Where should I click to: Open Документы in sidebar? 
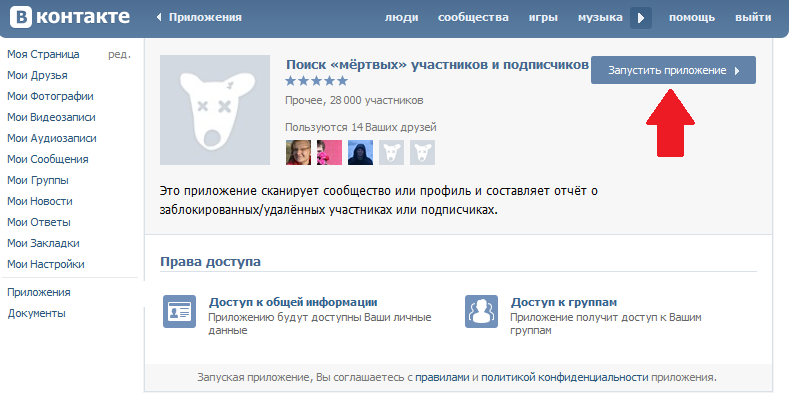(x=37, y=313)
